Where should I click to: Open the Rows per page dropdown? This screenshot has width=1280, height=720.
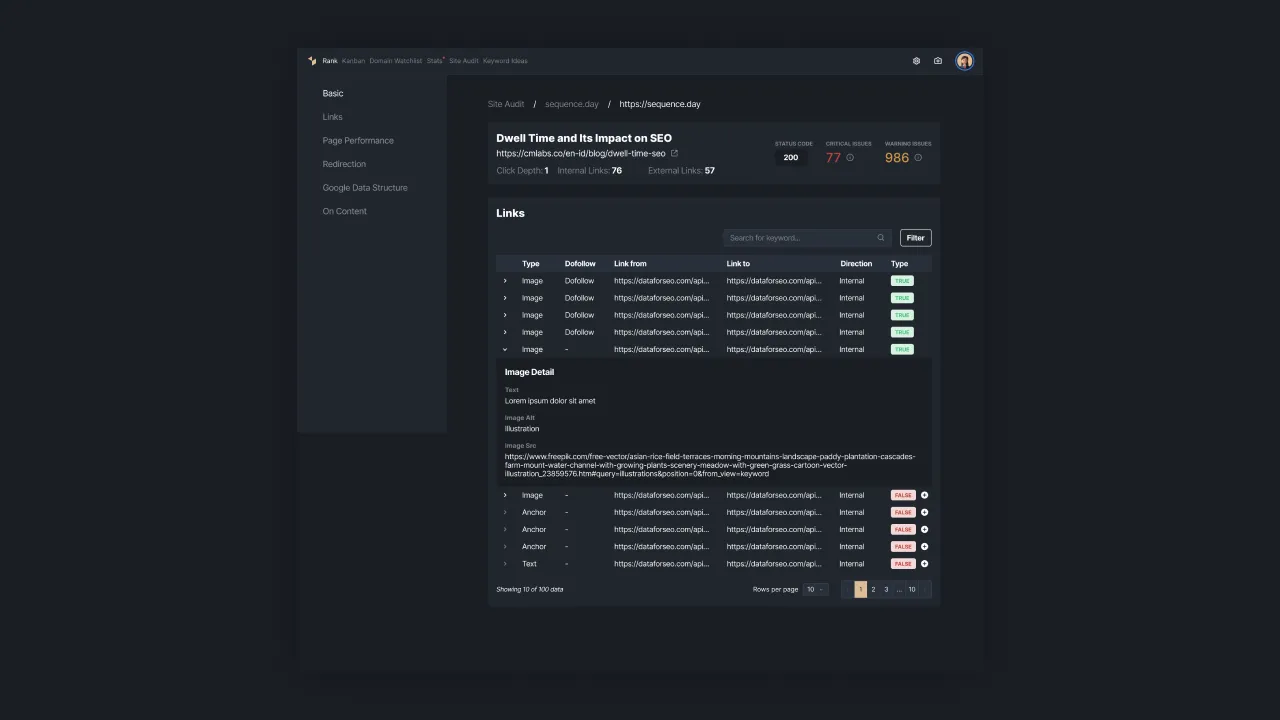coord(816,589)
